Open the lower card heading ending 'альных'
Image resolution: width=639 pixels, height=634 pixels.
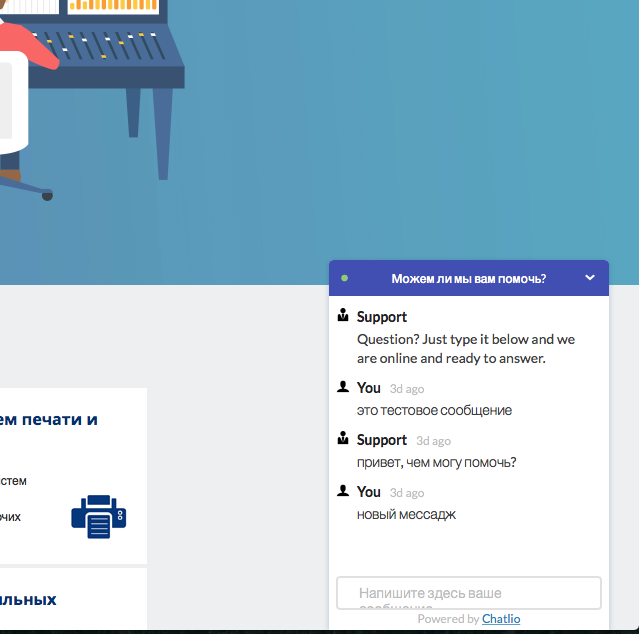point(28,600)
